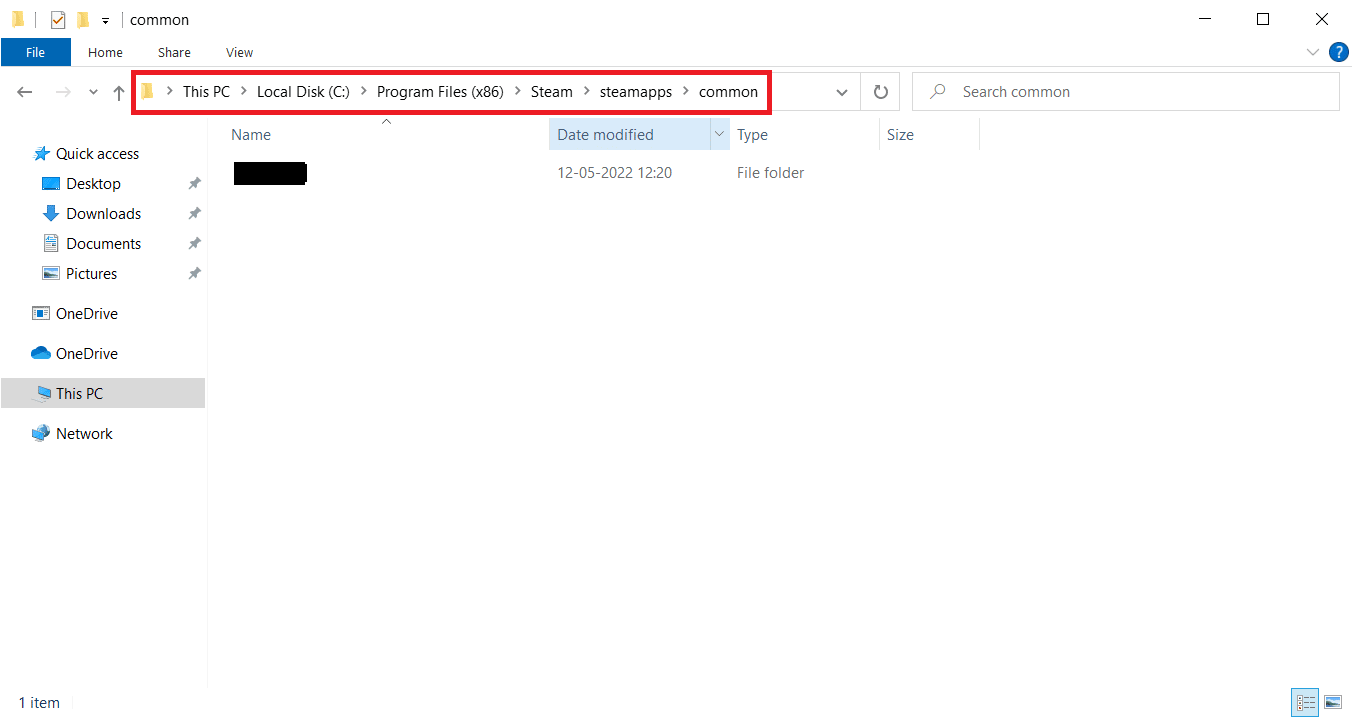
Task: Open Desktop in navigation pane
Action: (93, 184)
